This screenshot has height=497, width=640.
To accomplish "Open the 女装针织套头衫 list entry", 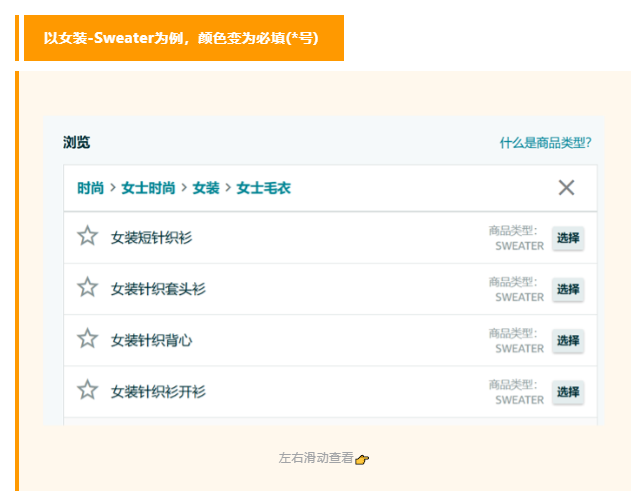I will (x=158, y=289).
